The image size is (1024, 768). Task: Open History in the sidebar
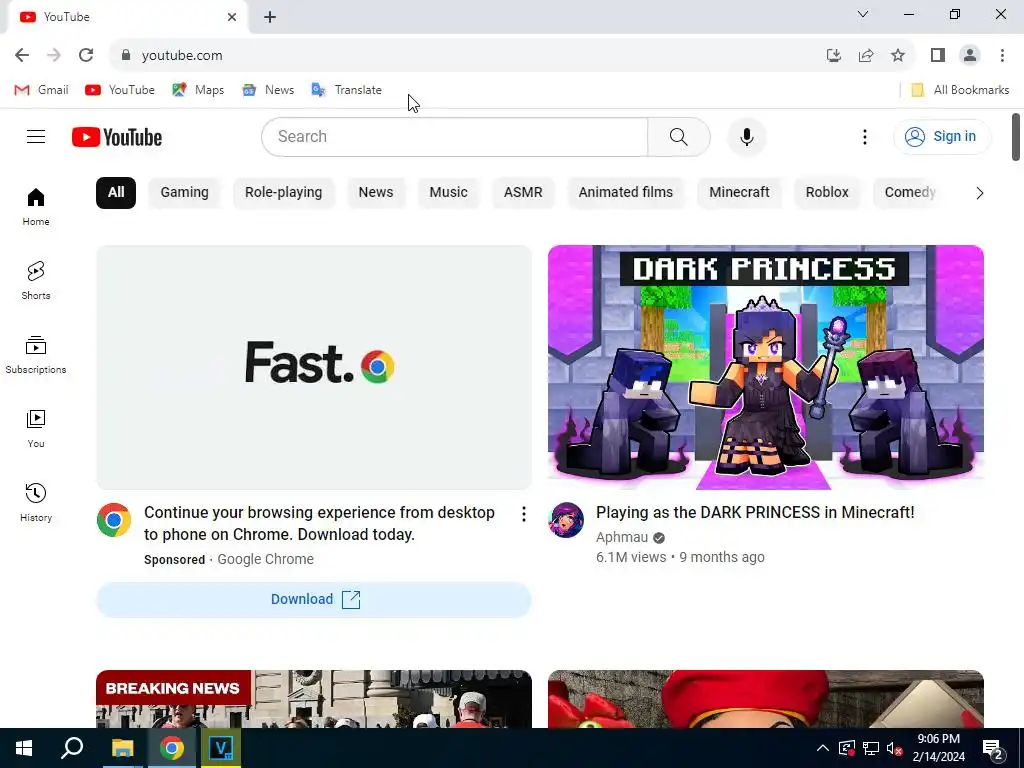pos(36,503)
